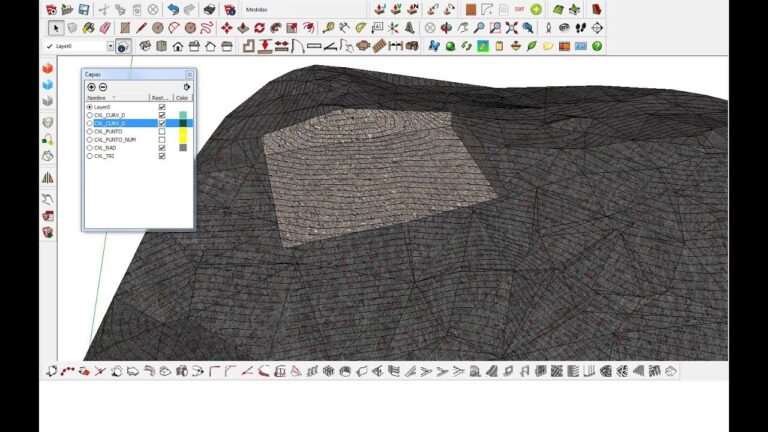The image size is (768, 432).
Task: Click the add layer plus button
Action: (x=91, y=87)
